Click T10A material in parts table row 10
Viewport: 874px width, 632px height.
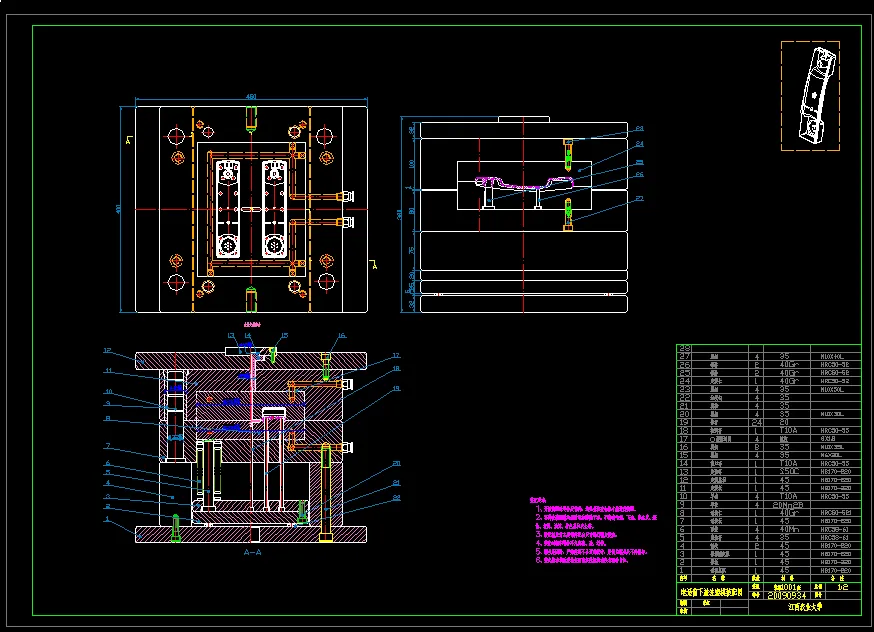(787, 497)
